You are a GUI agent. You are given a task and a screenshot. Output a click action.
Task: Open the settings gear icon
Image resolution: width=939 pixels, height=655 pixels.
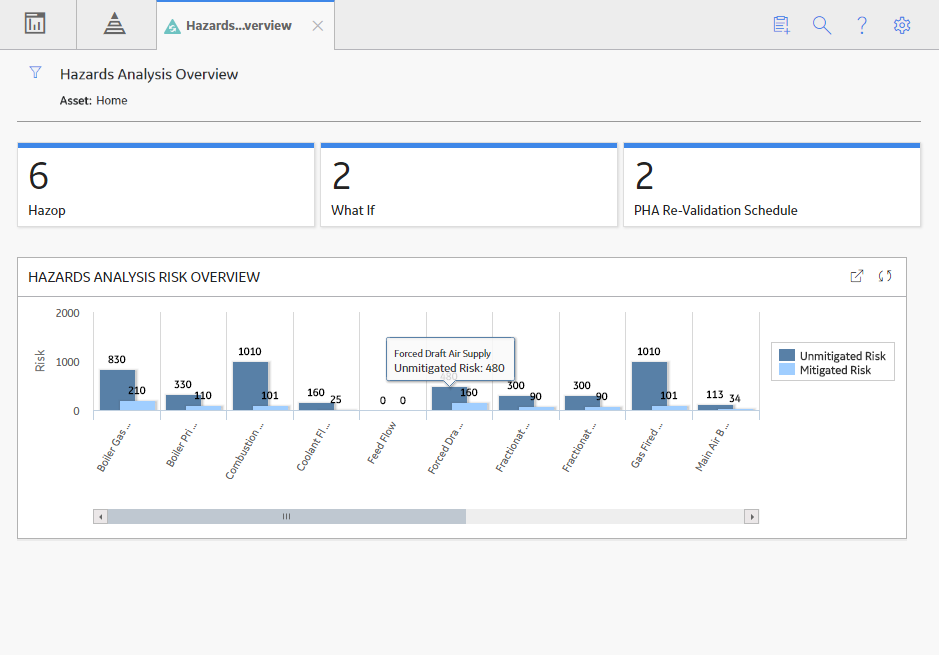(902, 25)
